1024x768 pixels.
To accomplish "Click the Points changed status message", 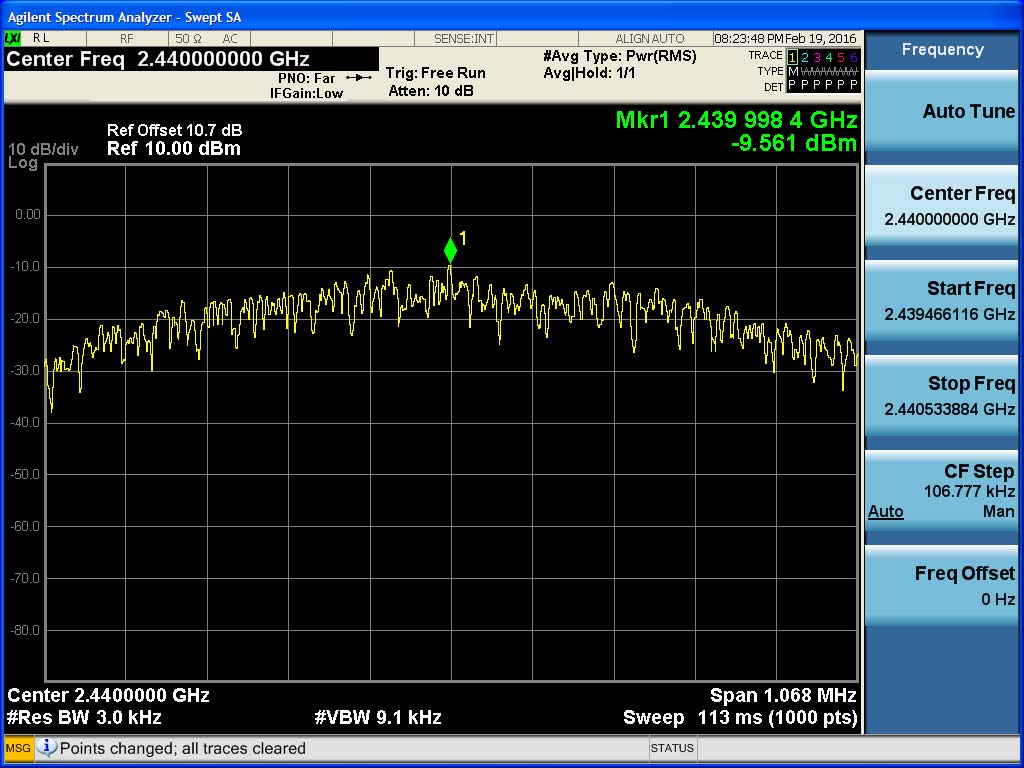I will click(183, 748).
